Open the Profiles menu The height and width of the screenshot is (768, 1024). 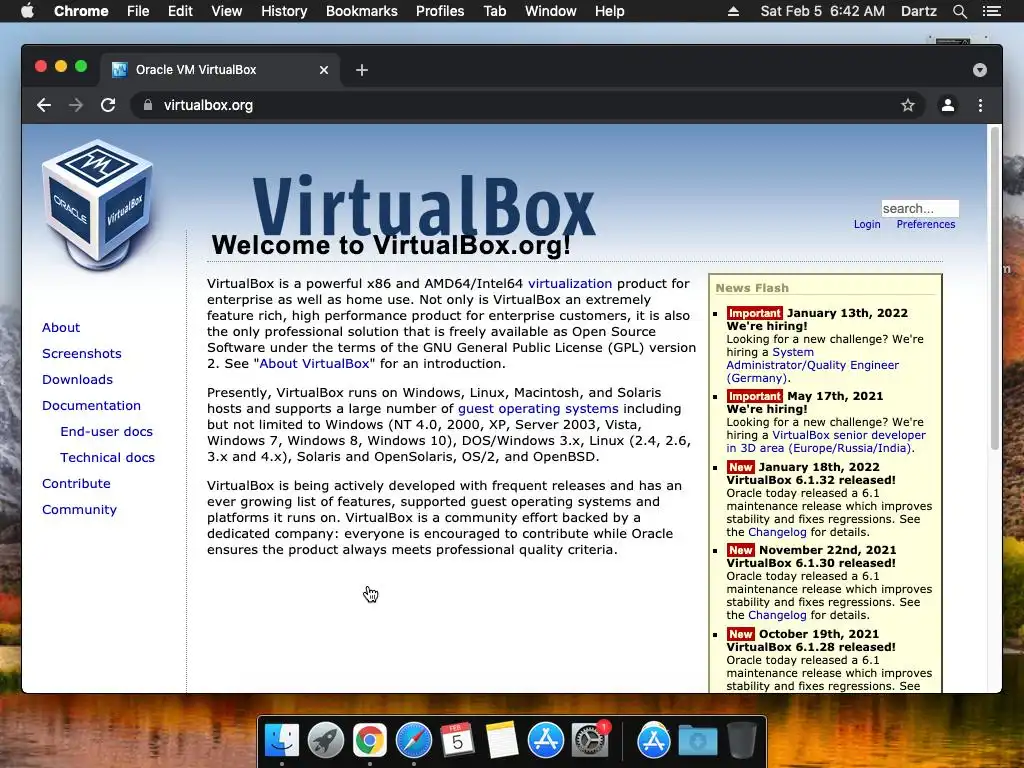pos(440,11)
